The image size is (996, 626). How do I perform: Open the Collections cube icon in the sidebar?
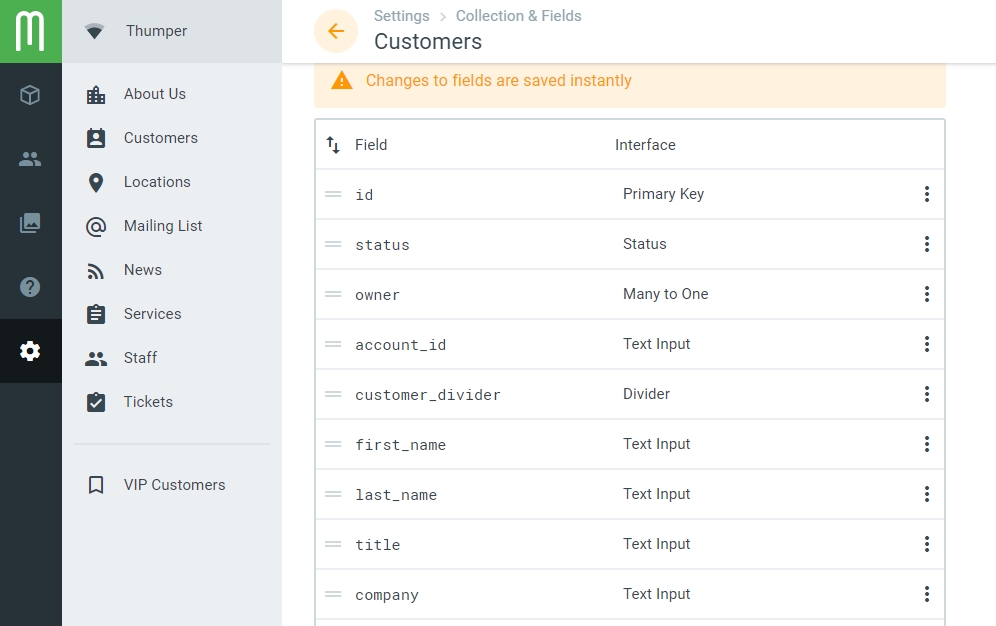[x=30, y=95]
